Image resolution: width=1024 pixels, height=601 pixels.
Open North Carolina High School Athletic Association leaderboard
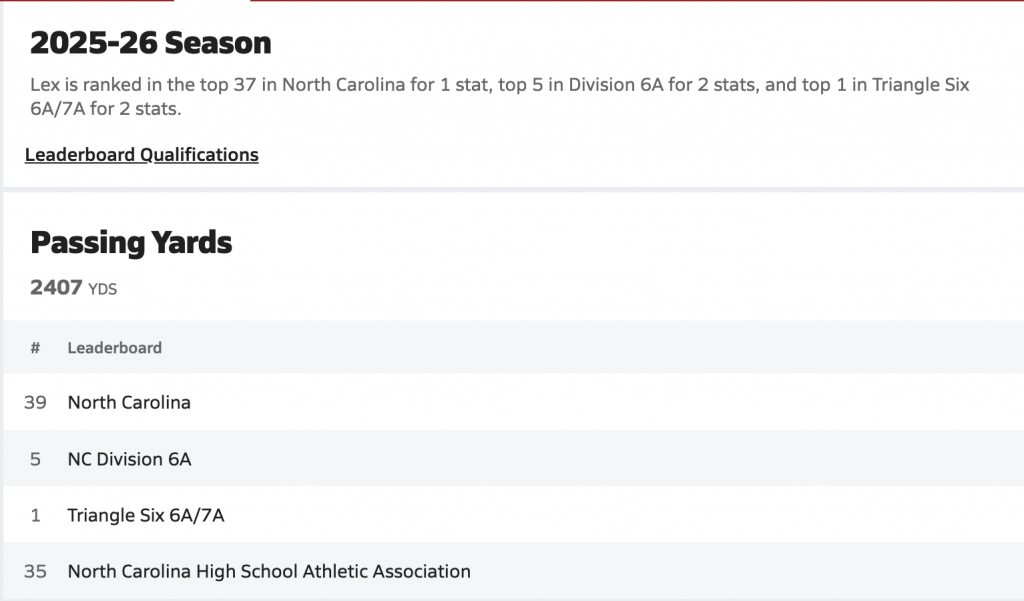tap(269, 571)
